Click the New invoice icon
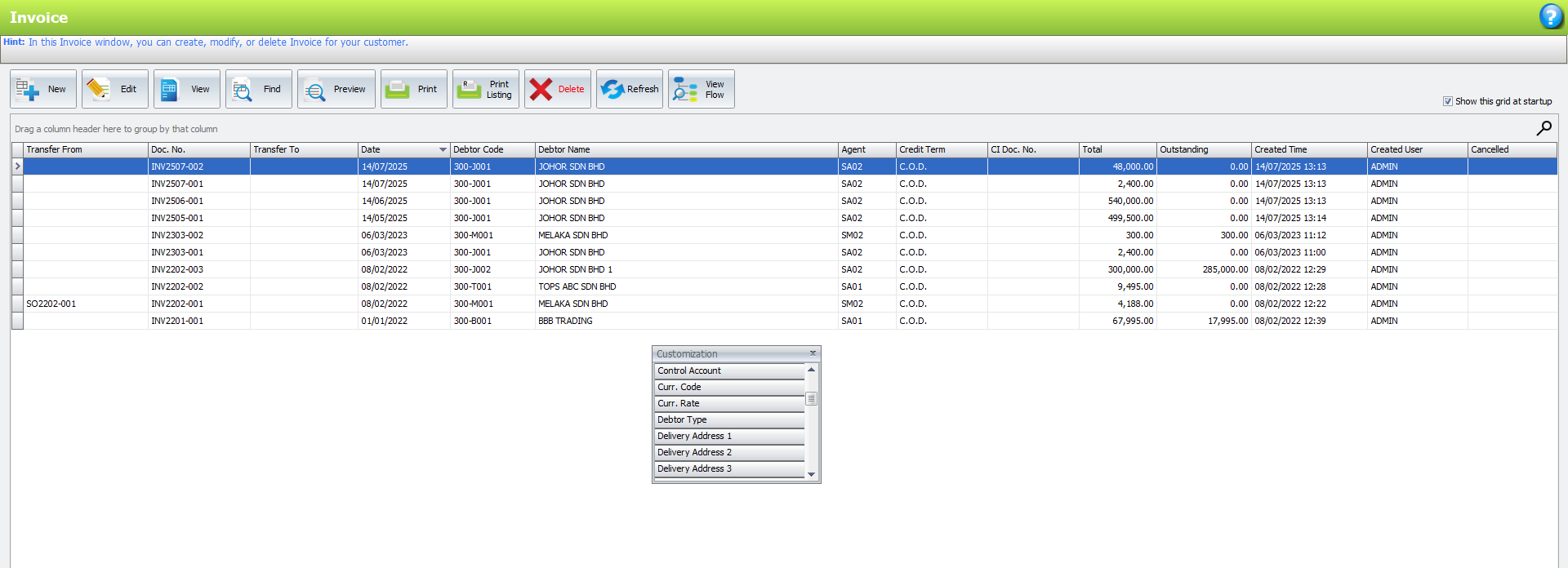This screenshot has width=1568, height=568. pos(28,89)
